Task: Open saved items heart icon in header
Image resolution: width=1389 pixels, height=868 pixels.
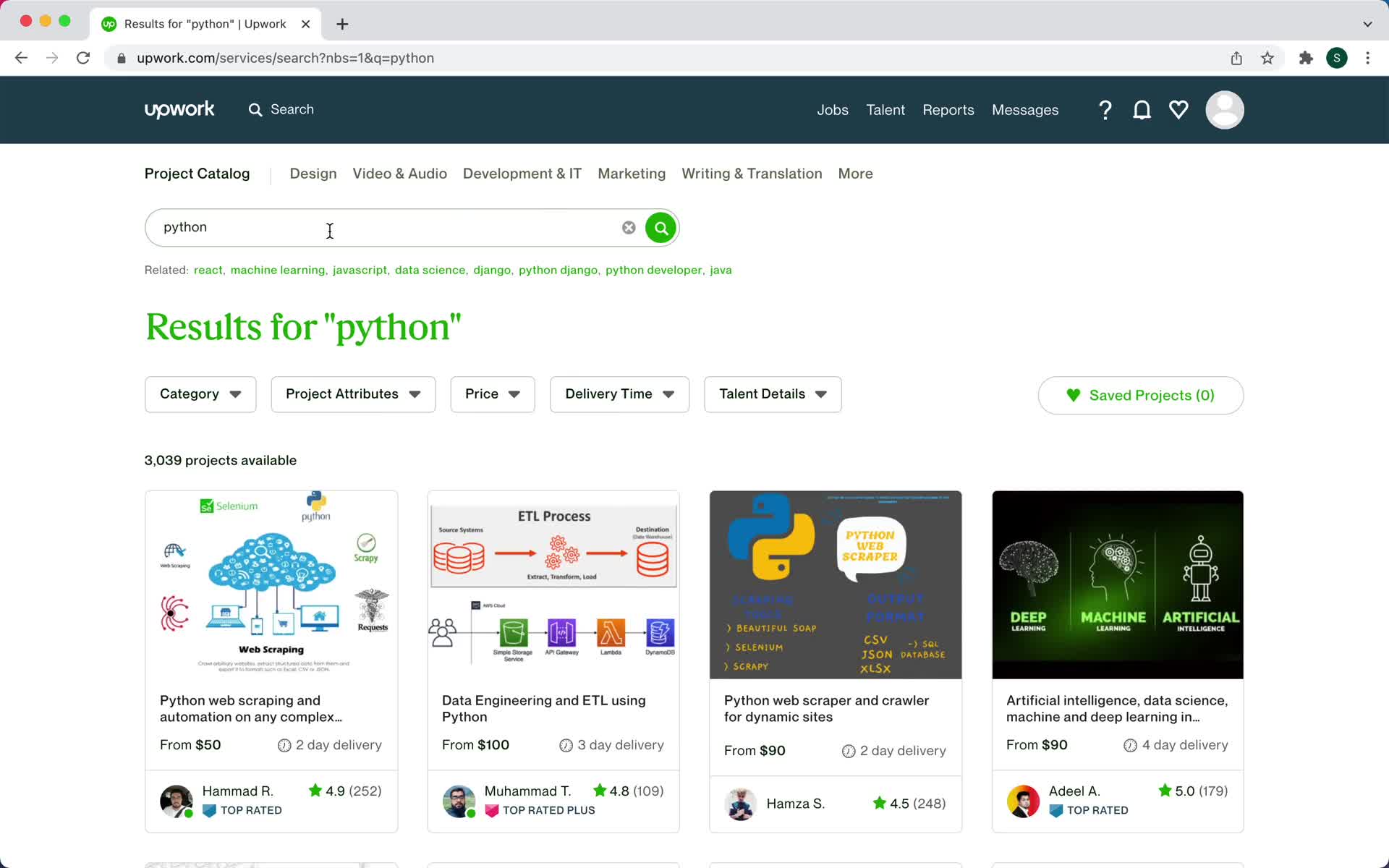Action: pyautogui.click(x=1178, y=110)
